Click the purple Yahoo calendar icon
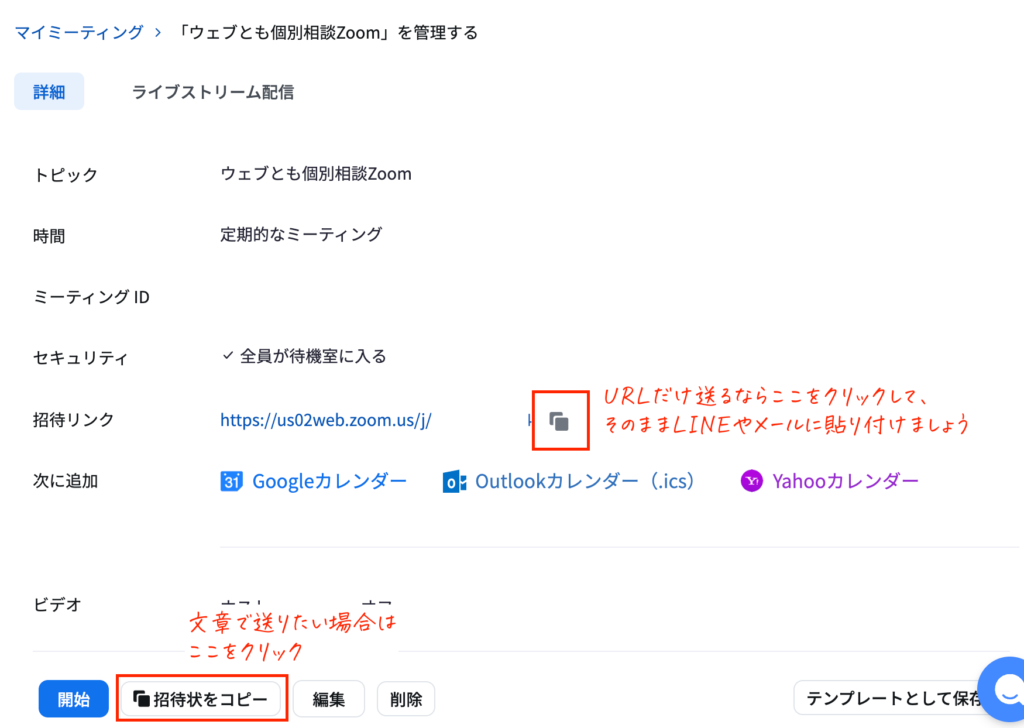The image size is (1024, 728). [x=752, y=481]
